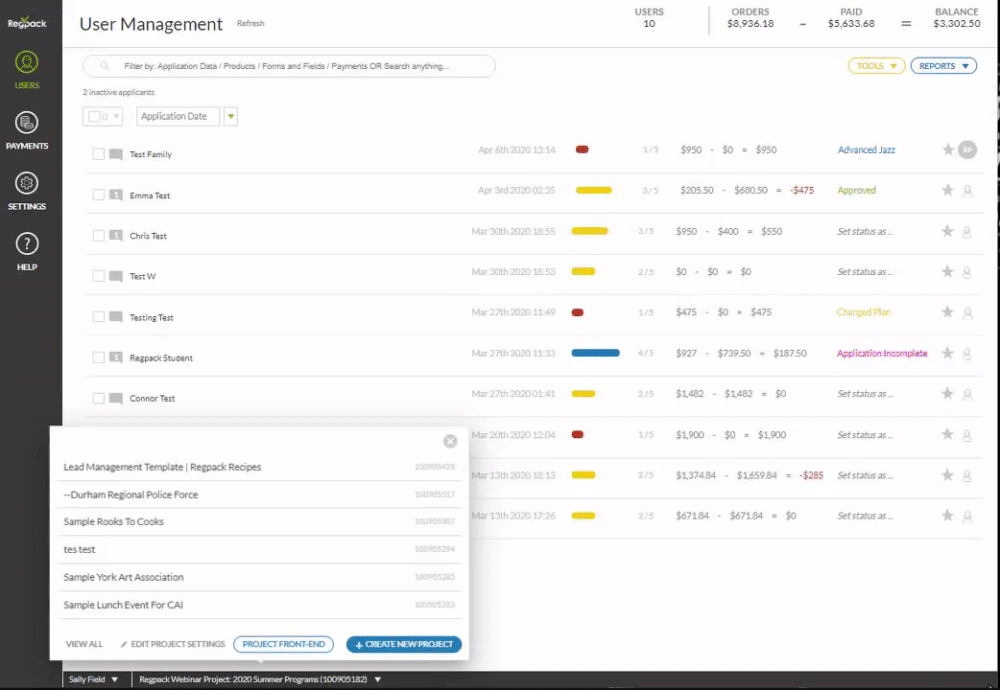Star the Emma Test row
The height and width of the screenshot is (690, 1000).
tap(948, 190)
